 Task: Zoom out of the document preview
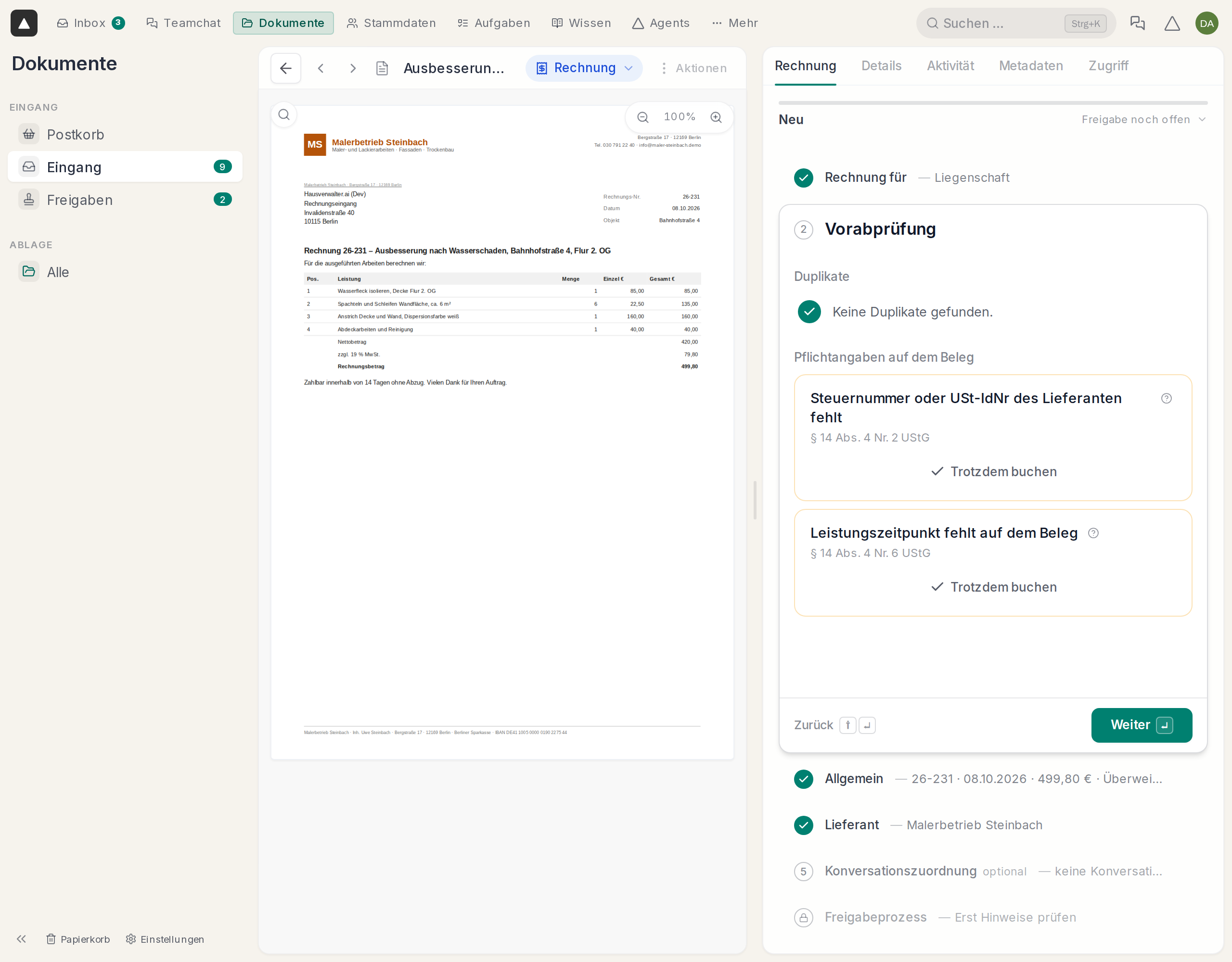tap(642, 117)
